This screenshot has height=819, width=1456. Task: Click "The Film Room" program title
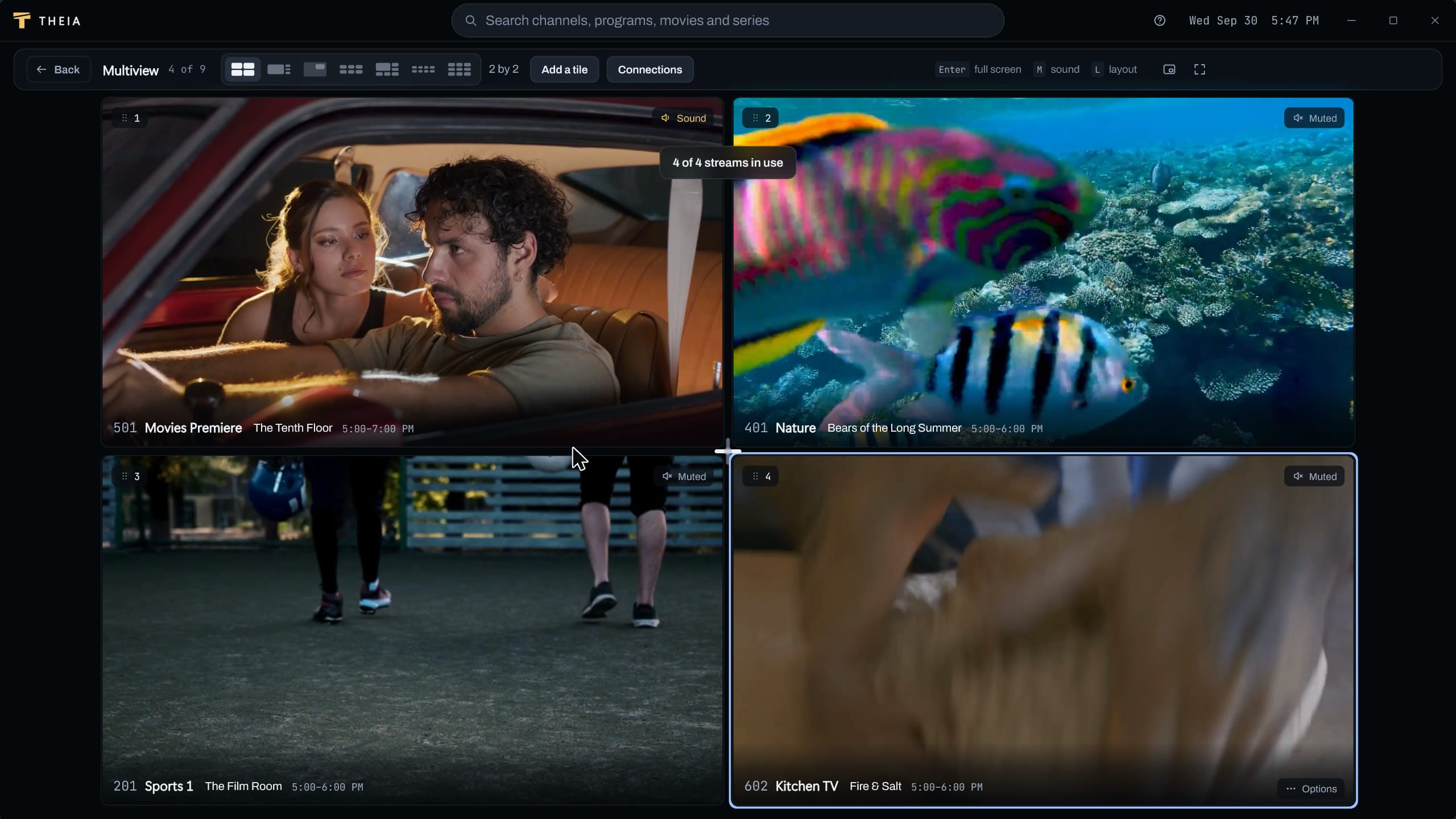[243, 787]
